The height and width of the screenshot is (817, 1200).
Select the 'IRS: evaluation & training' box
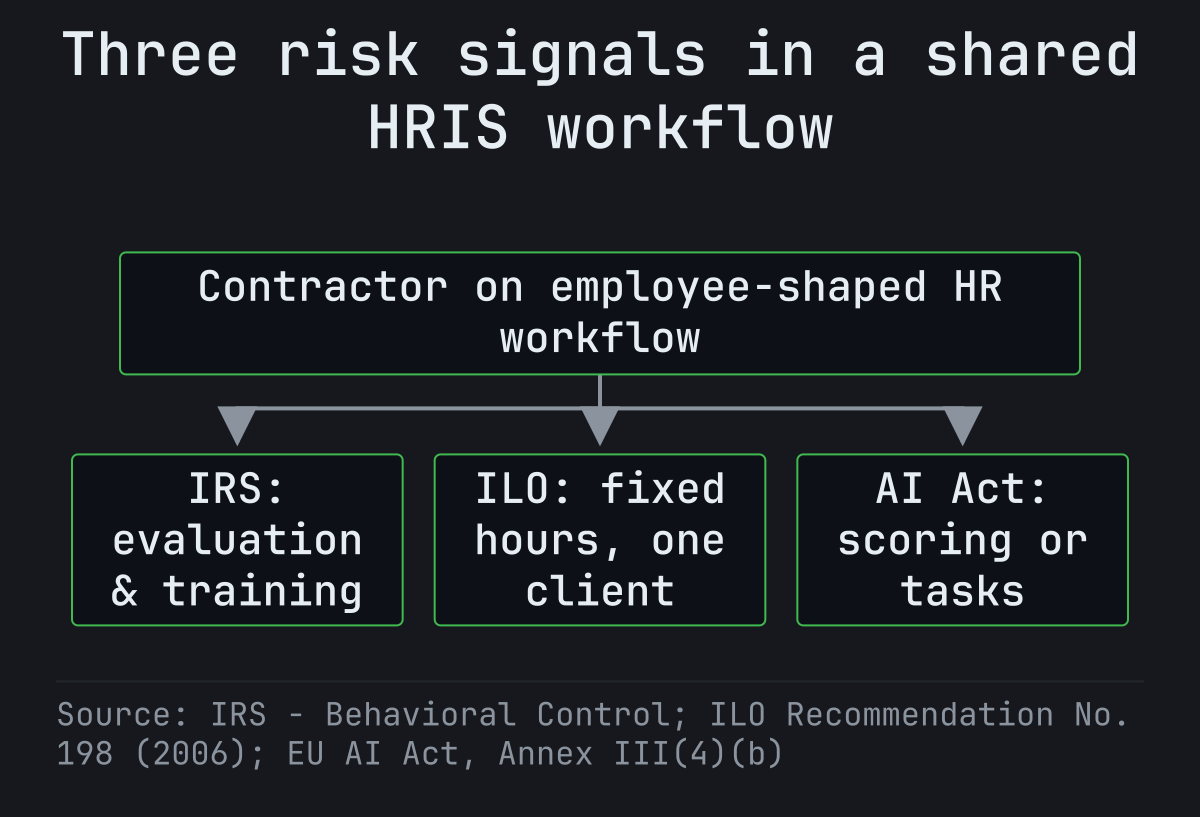click(237, 540)
